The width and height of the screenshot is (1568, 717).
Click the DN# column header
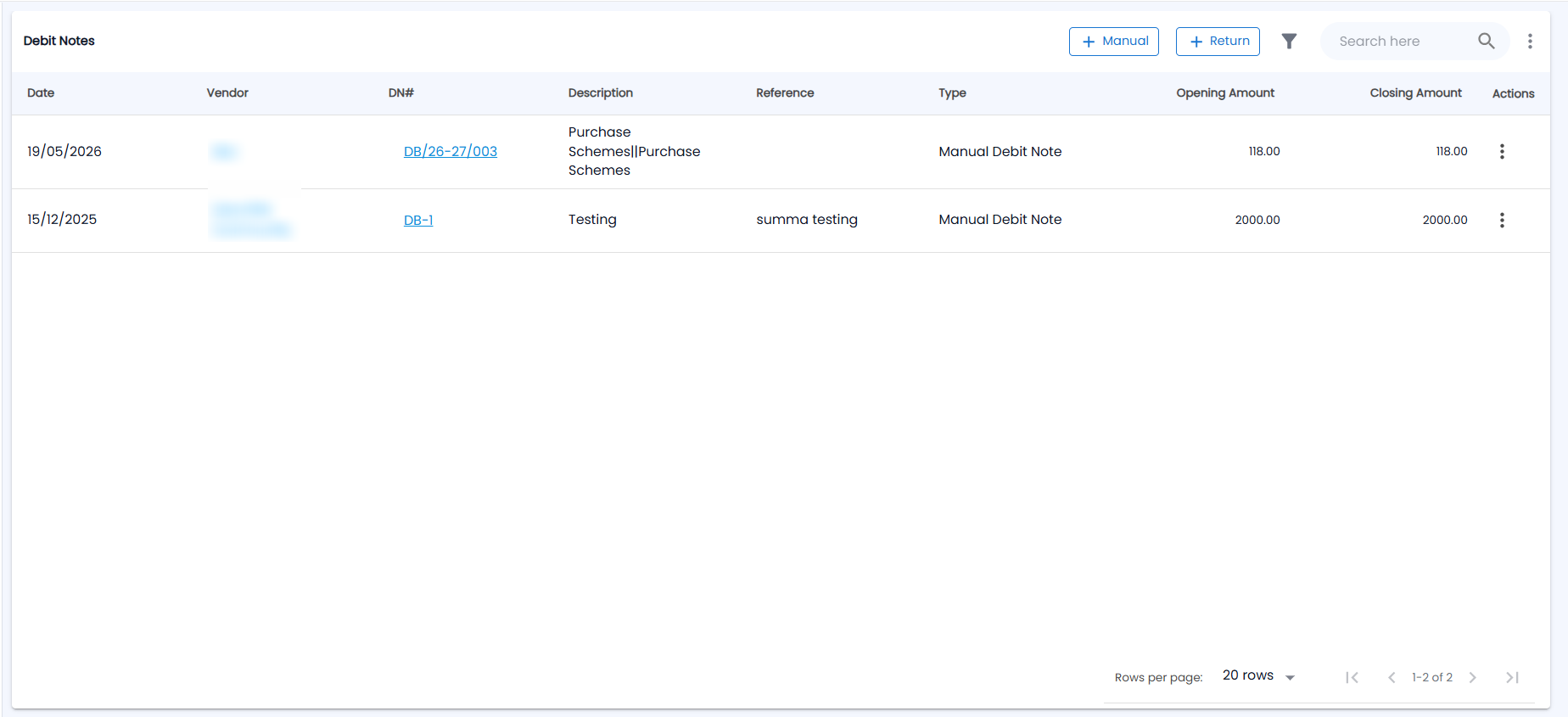coord(401,93)
